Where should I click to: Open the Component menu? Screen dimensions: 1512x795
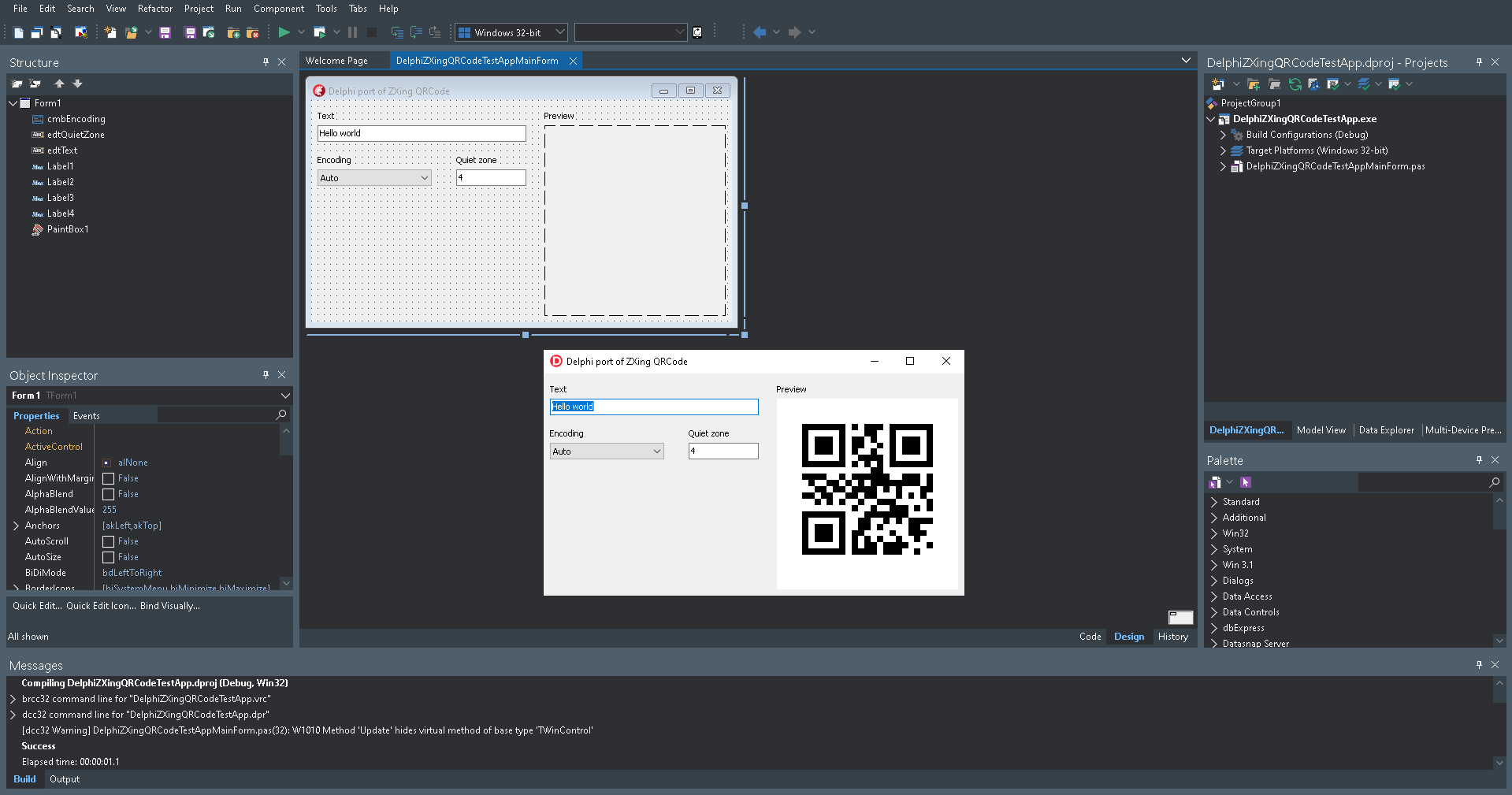[x=279, y=9]
